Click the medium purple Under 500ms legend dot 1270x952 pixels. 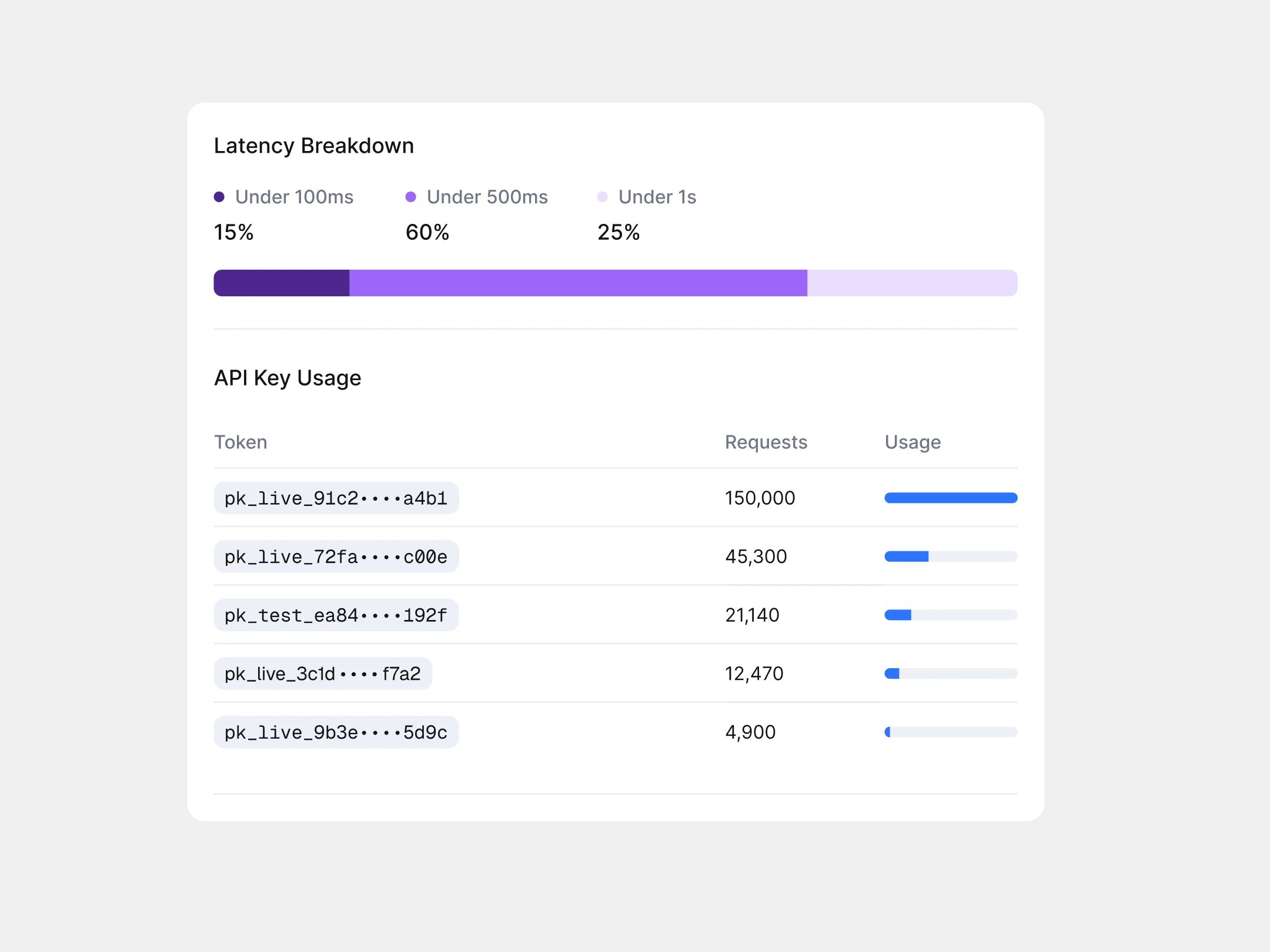[x=411, y=197]
